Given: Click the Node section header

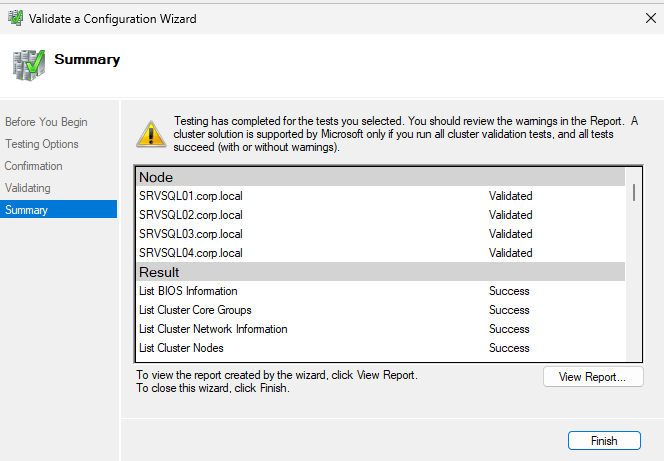Looking at the screenshot, I should coord(381,177).
